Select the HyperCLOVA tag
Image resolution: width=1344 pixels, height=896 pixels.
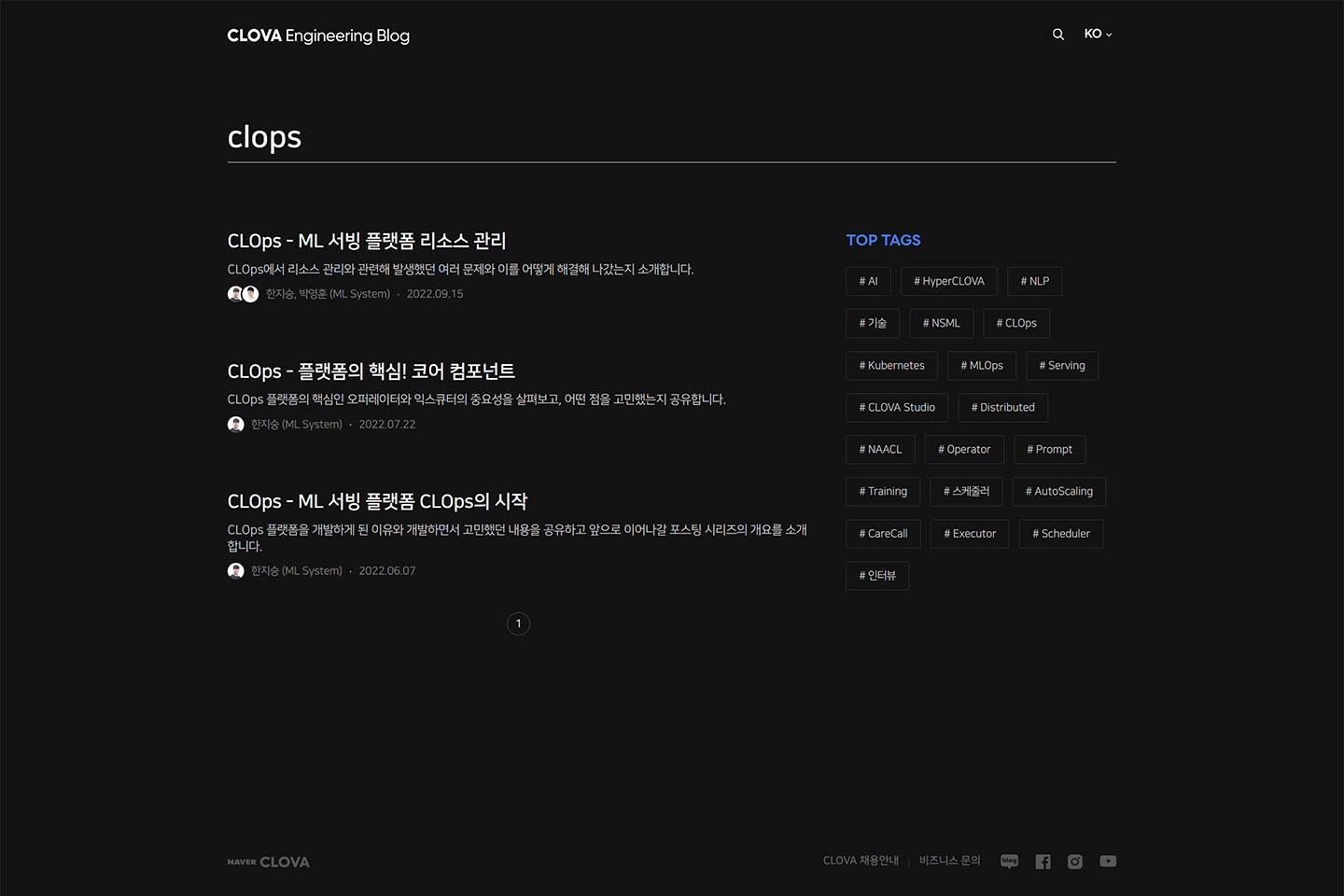[x=948, y=281]
